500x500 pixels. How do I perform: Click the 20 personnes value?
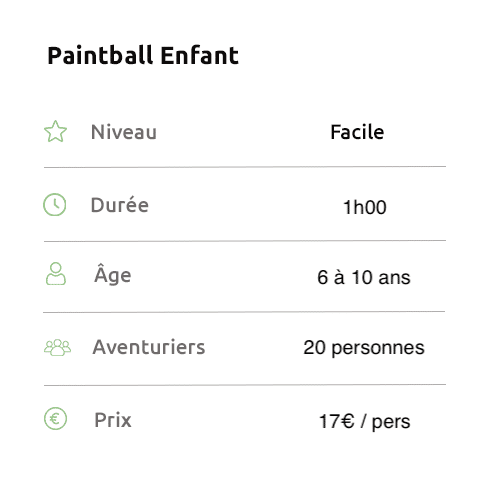click(364, 348)
